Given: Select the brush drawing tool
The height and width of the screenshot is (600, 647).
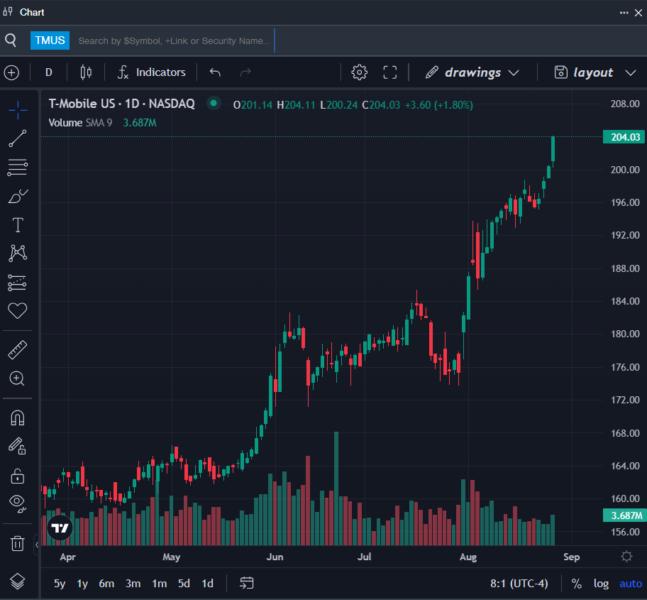Looking at the screenshot, I should click(x=17, y=196).
